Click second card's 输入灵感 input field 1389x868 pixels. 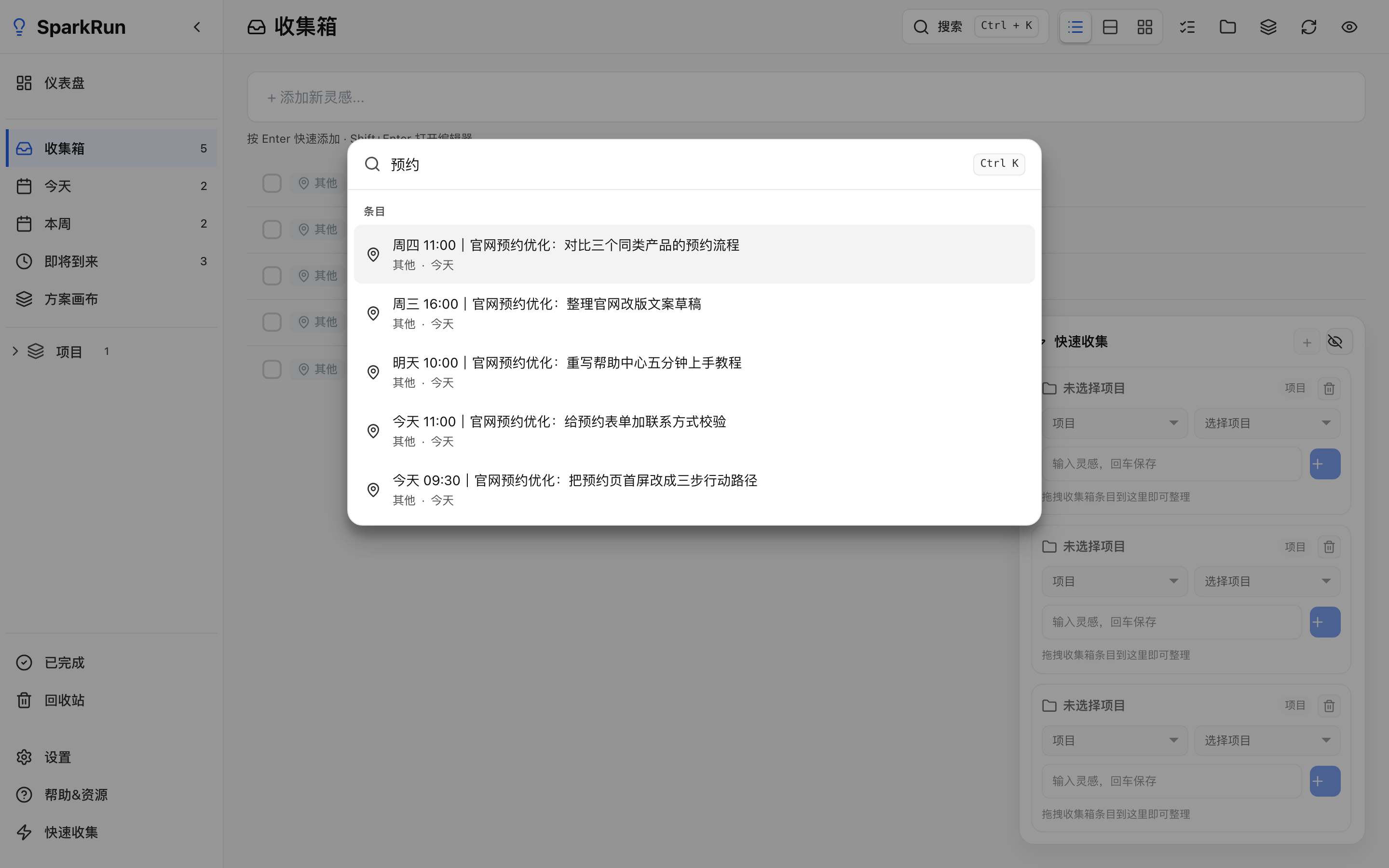1171,622
